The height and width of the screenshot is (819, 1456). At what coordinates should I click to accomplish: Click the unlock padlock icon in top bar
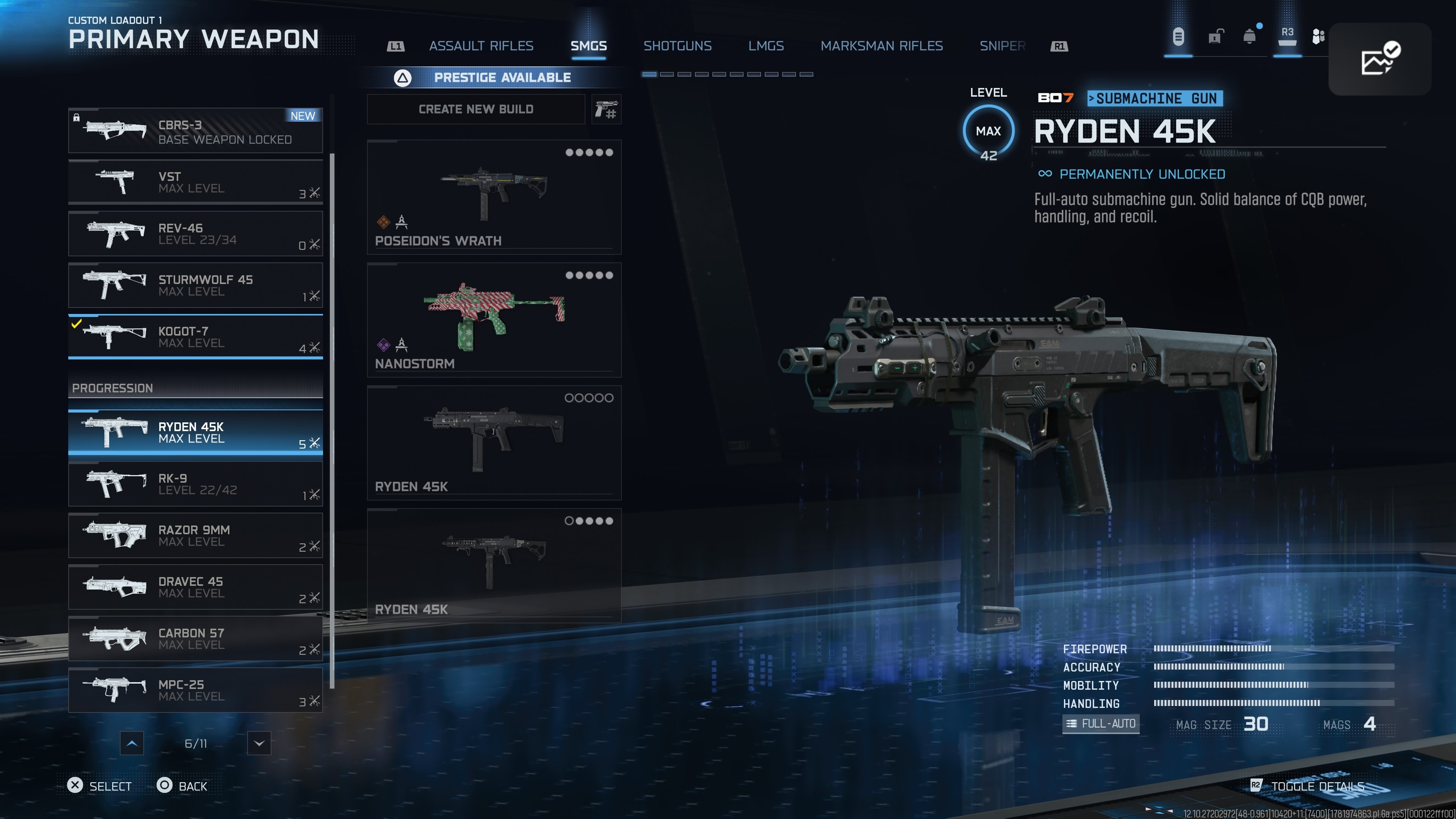pyautogui.click(x=1215, y=37)
